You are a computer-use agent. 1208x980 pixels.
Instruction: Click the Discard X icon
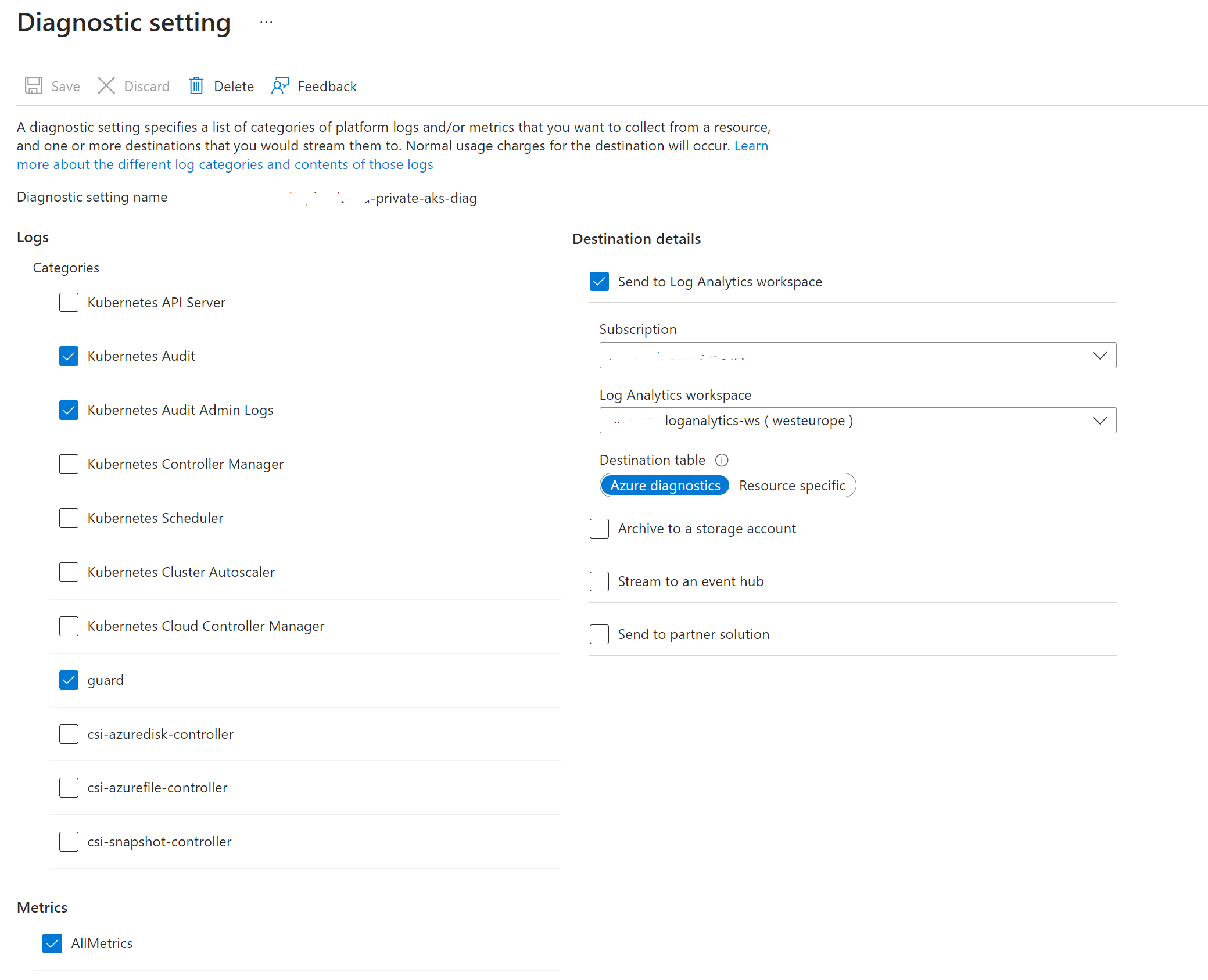pyautogui.click(x=106, y=86)
